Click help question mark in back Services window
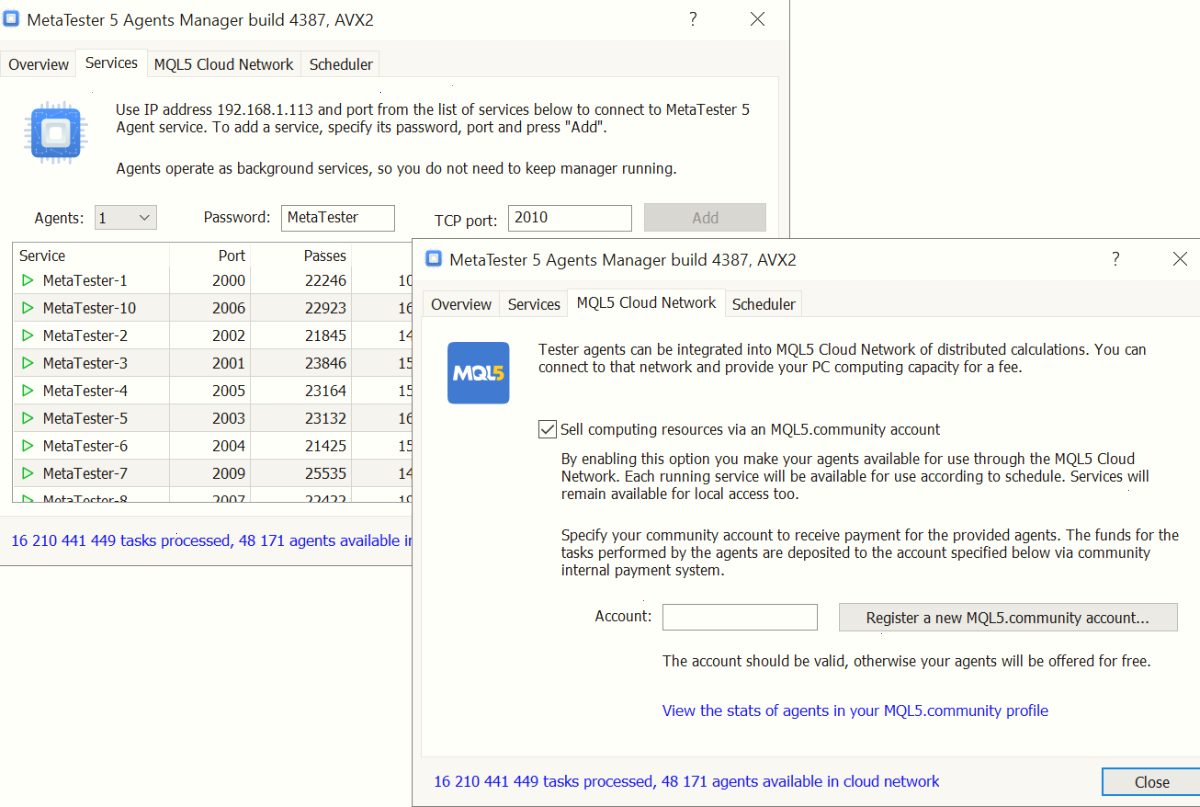Screen dimensions: 1200x807 click(693, 19)
